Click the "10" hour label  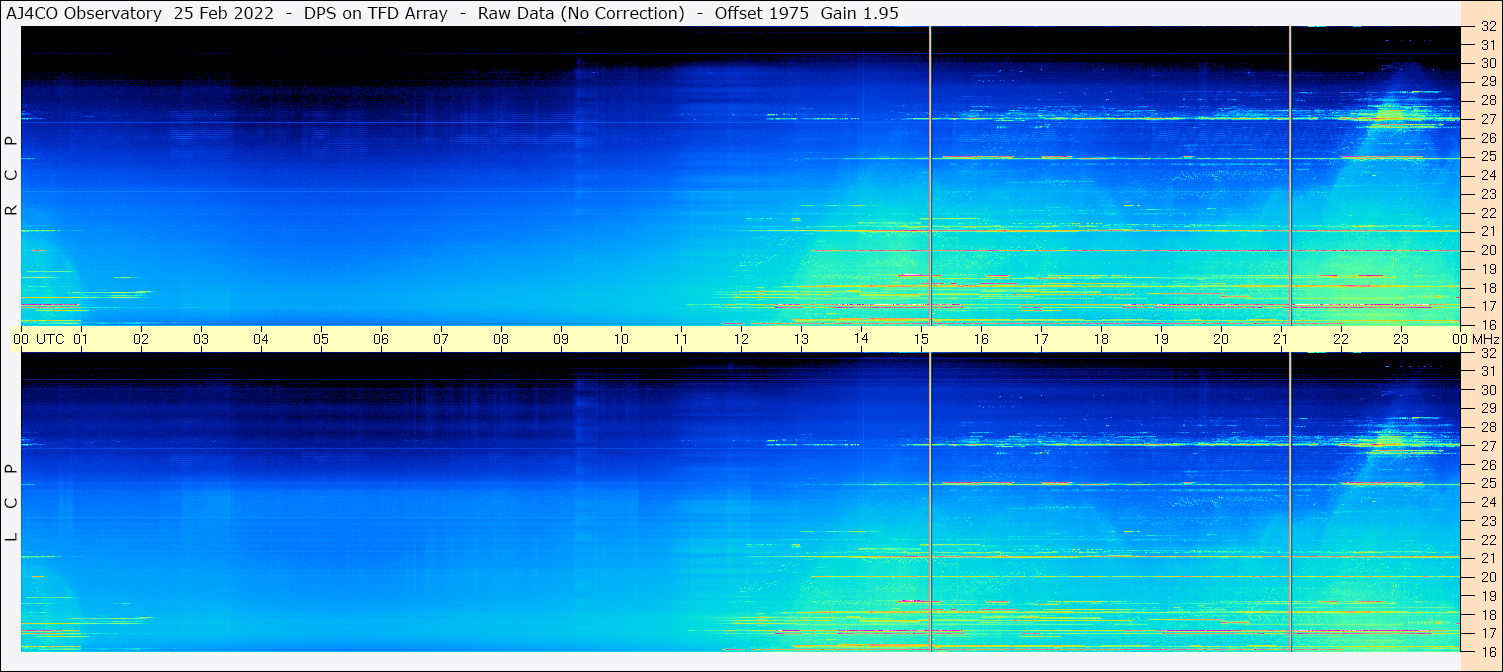pyautogui.click(x=621, y=339)
